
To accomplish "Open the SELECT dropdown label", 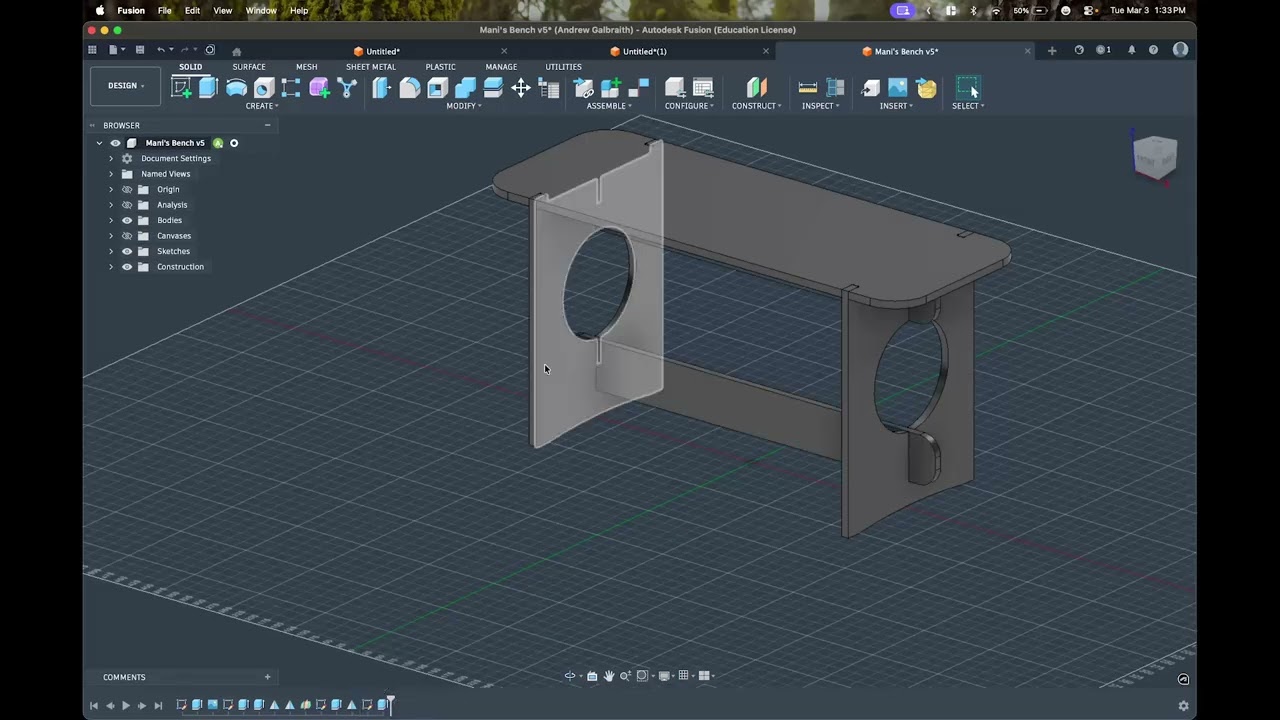I will coord(967,106).
